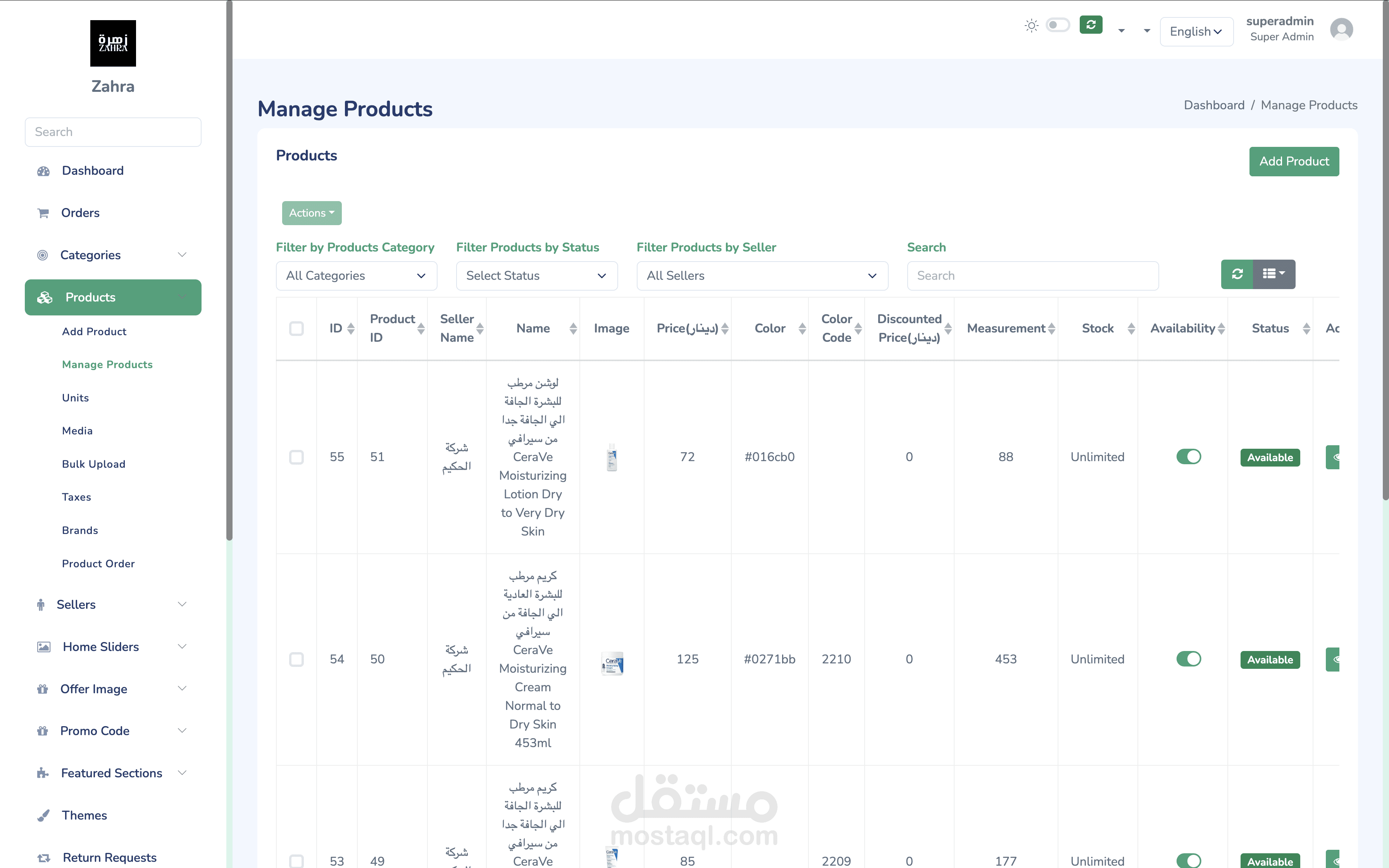This screenshot has height=868, width=1389.
Task: Click the Categories target icon
Action: pyautogui.click(x=43, y=255)
